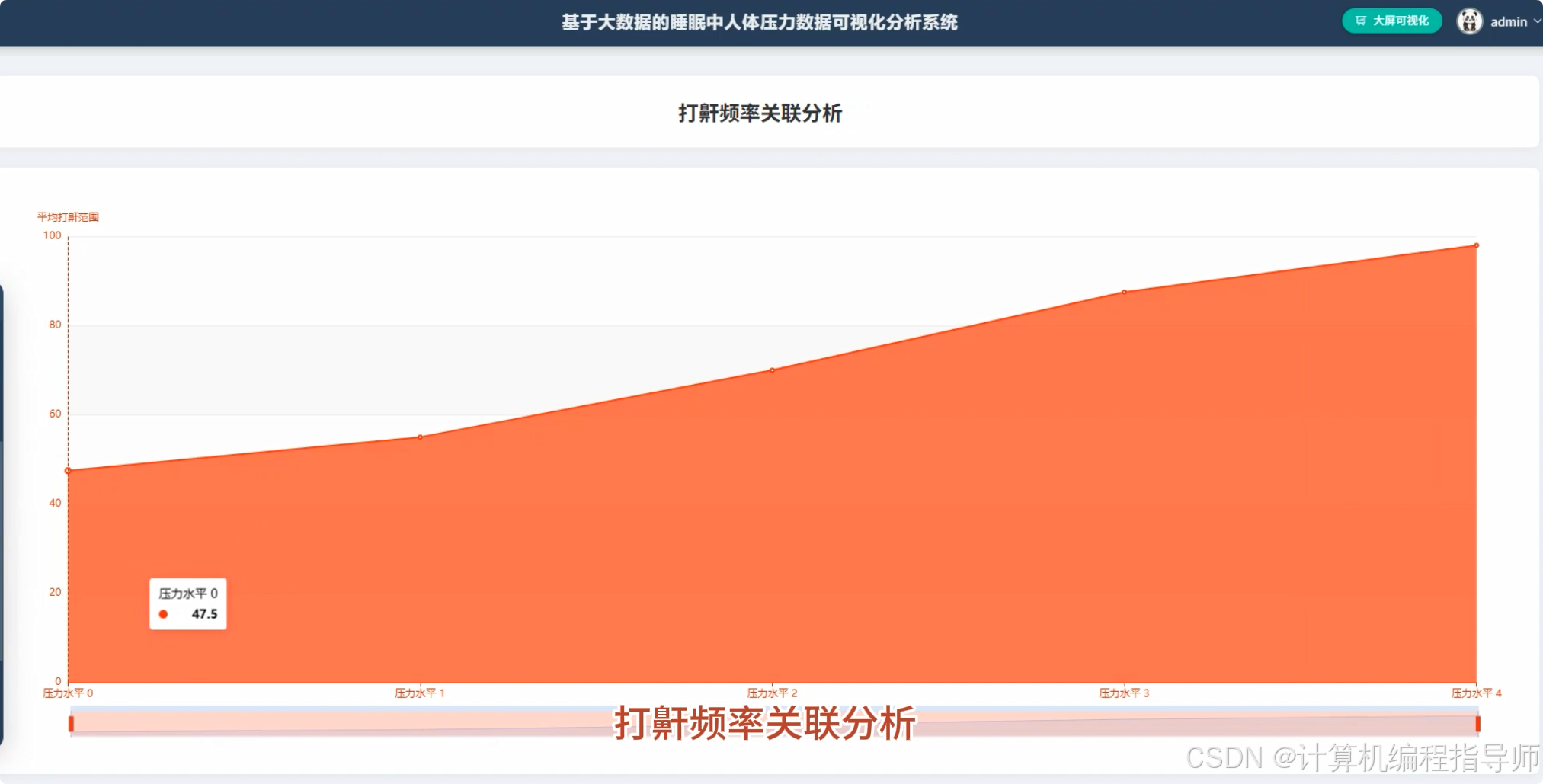
Task: Click the x-axis label 压力水平 2
Action: (772, 693)
